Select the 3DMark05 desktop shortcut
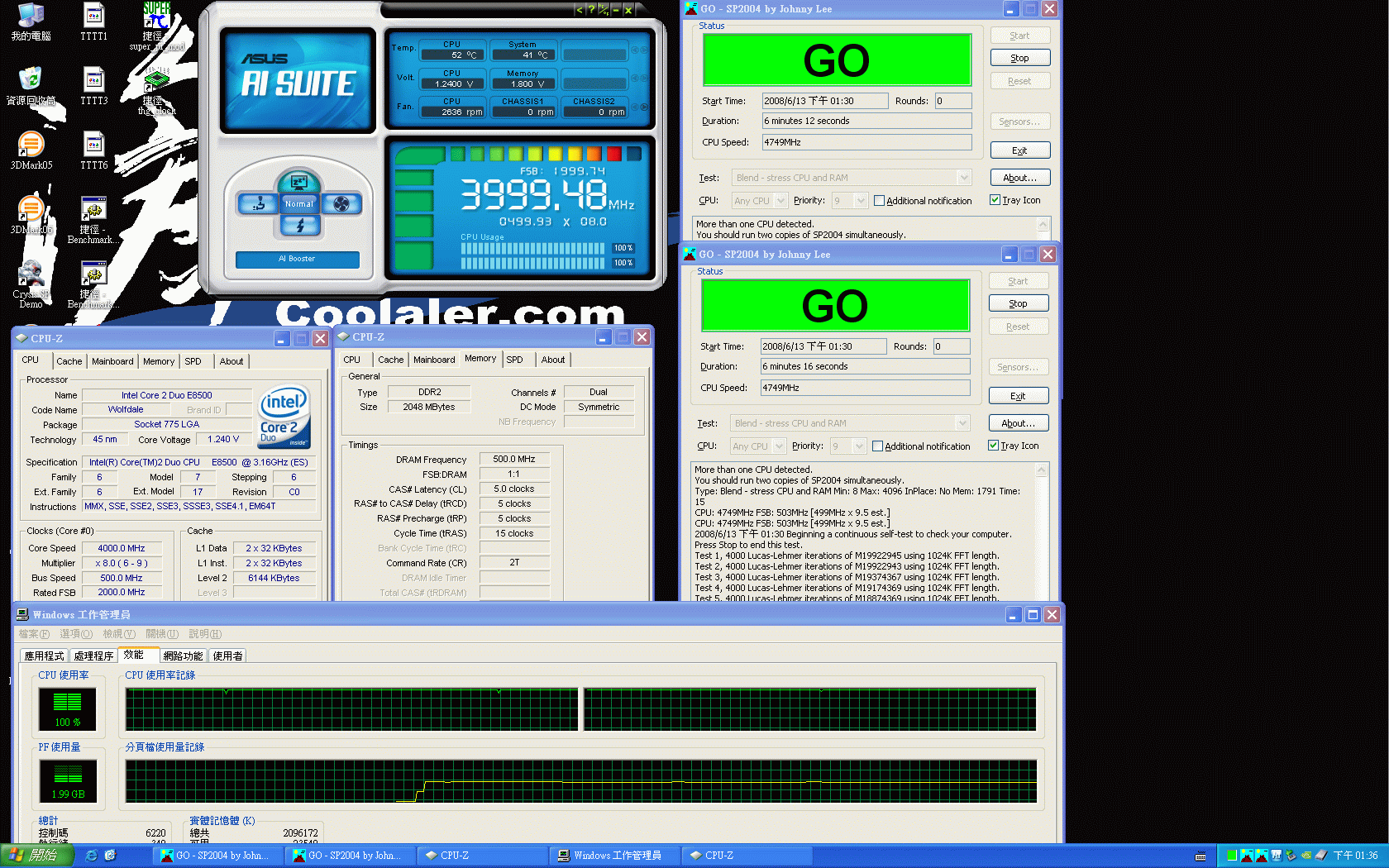This screenshot has width=1389, height=868. click(x=31, y=150)
